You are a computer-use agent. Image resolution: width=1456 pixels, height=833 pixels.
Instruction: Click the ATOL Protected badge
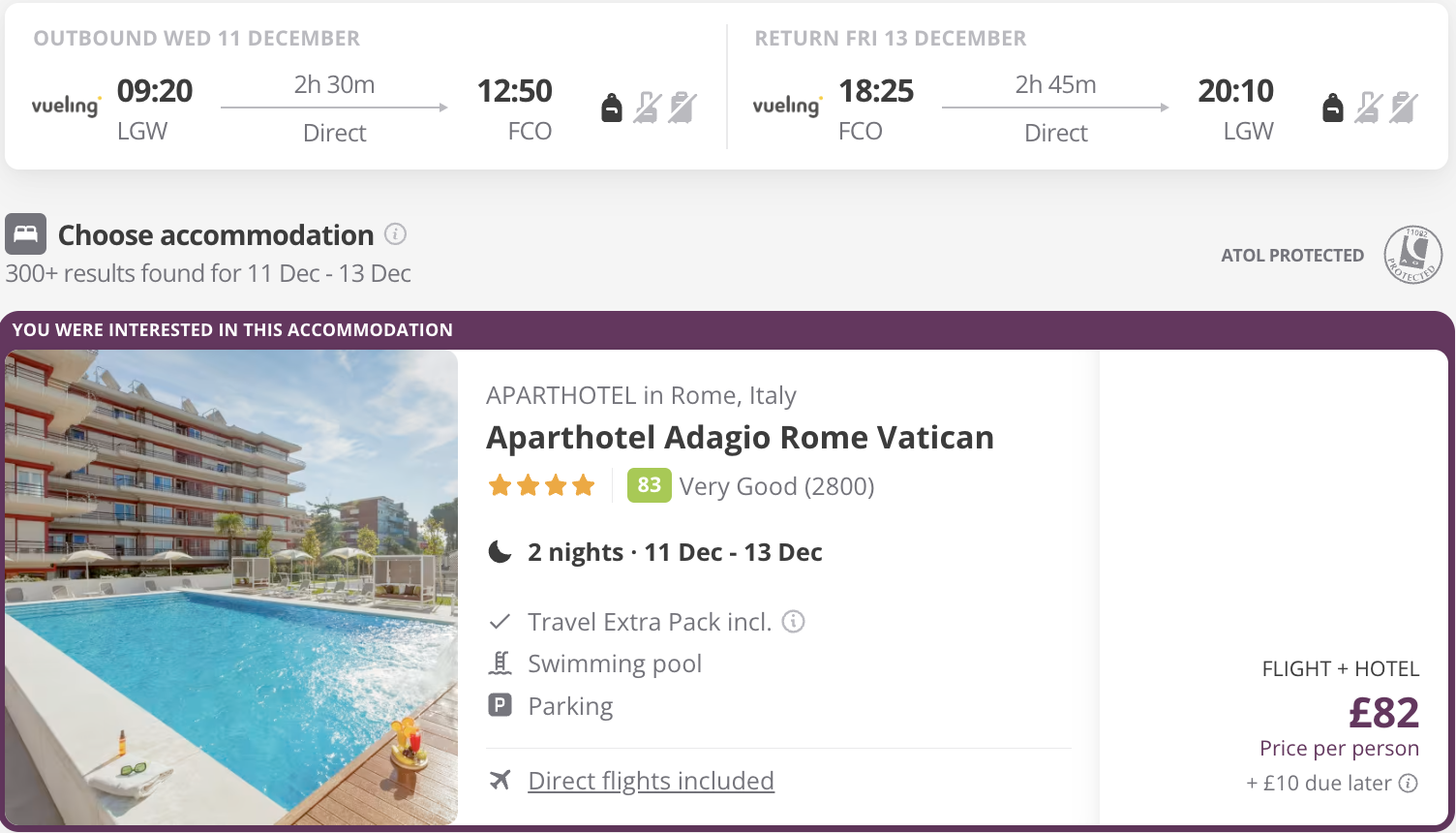coord(1412,255)
